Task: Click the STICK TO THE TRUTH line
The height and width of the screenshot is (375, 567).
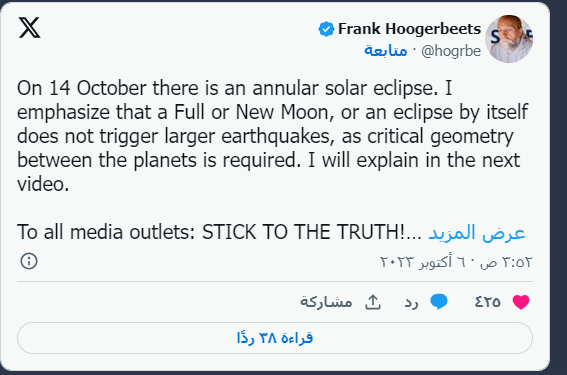Action: pyautogui.click(x=219, y=232)
